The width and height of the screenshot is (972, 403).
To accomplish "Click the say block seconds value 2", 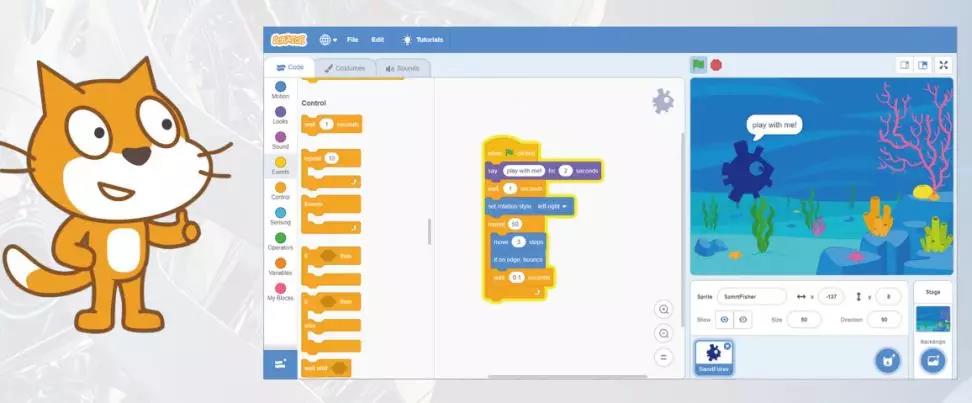I will point(565,170).
